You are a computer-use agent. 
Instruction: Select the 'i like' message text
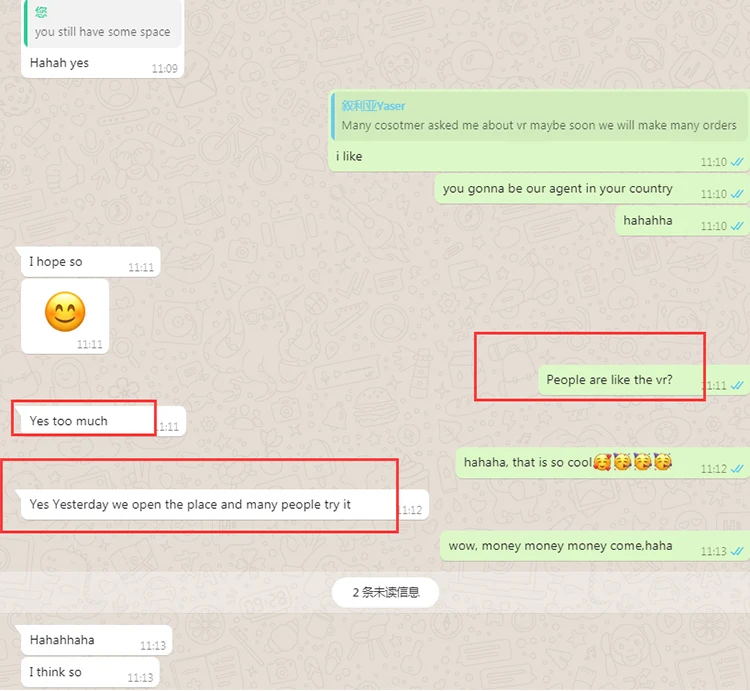349,156
